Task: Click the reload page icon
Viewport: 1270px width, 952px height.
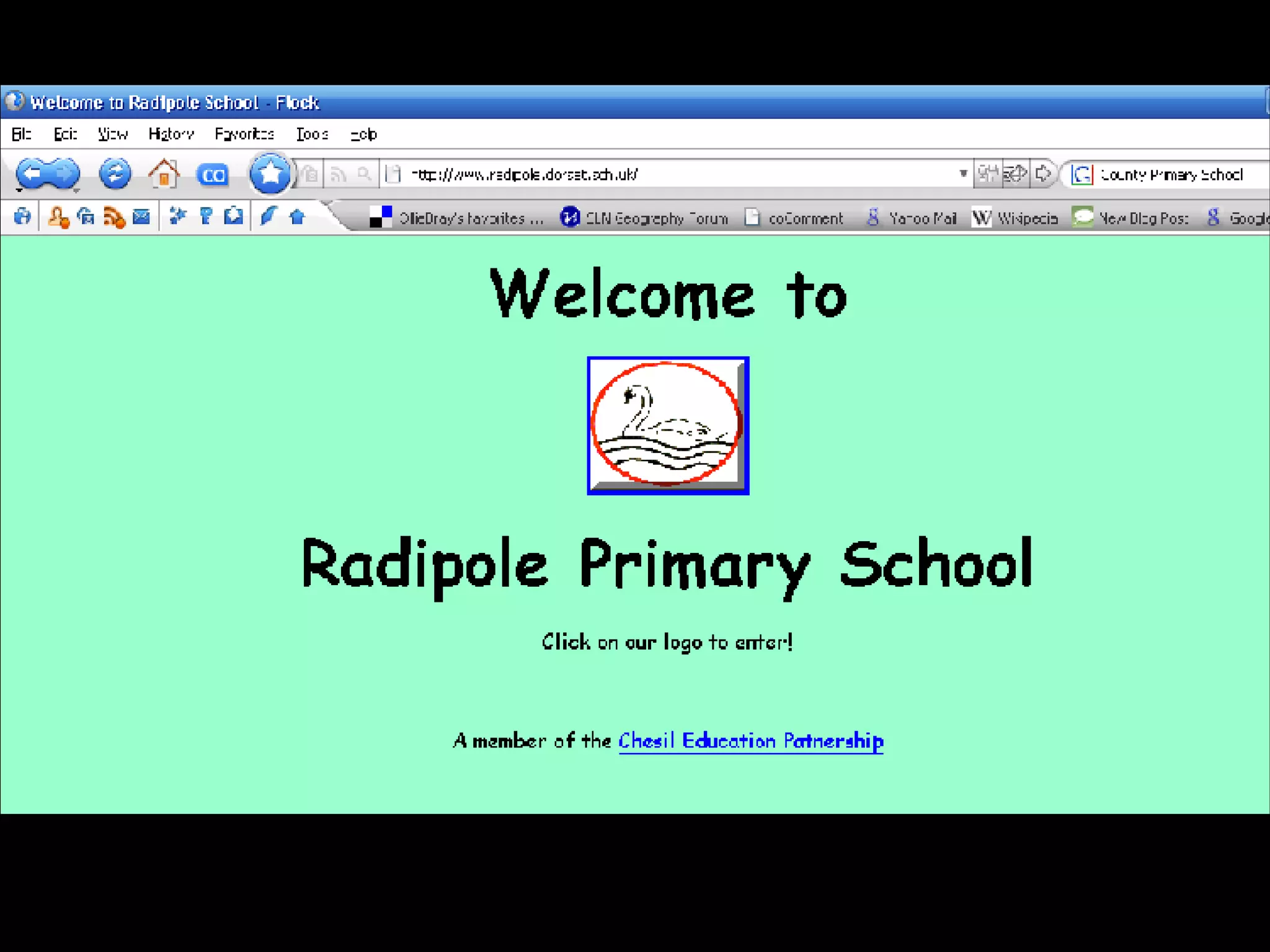Action: coord(115,174)
